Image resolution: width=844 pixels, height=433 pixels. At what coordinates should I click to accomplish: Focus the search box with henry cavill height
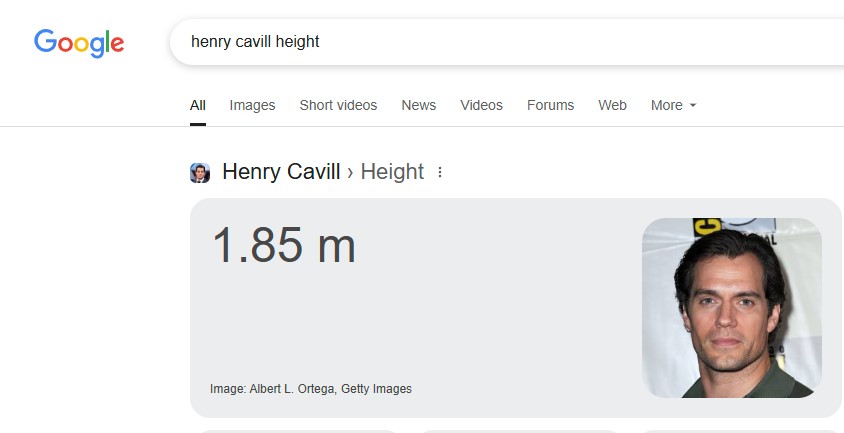[506, 42]
